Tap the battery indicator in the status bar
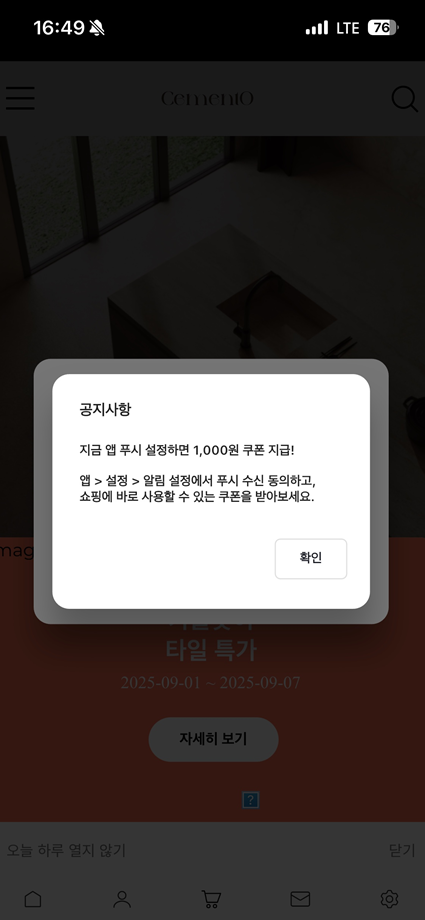425x920 pixels. pos(383,28)
